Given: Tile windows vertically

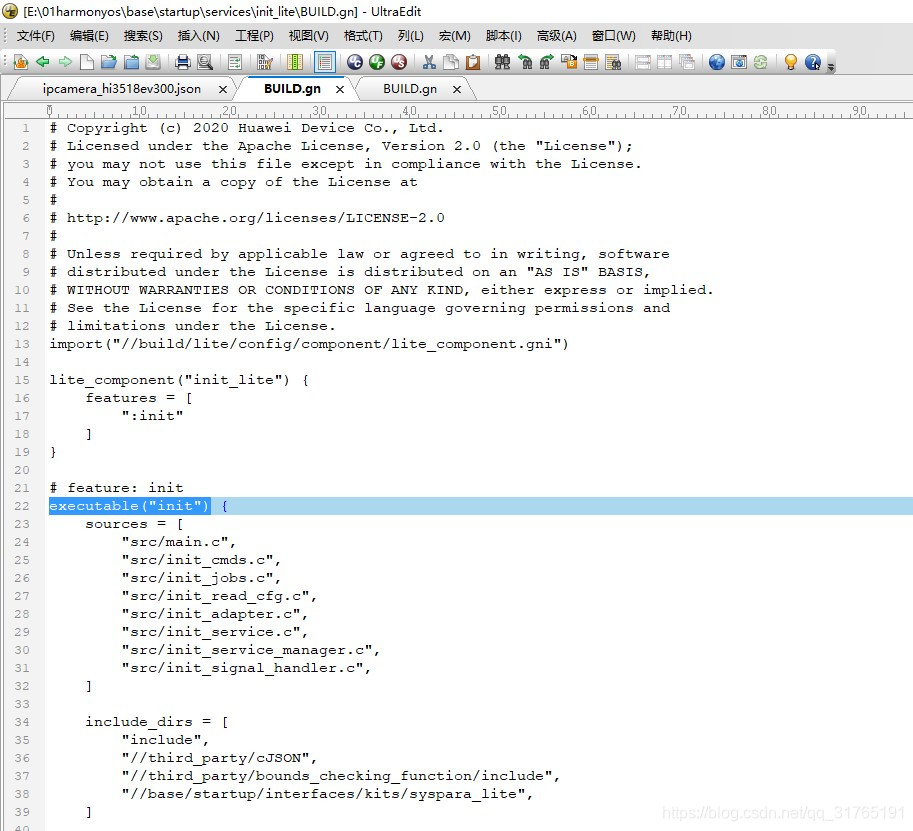Looking at the screenshot, I should (x=664, y=61).
